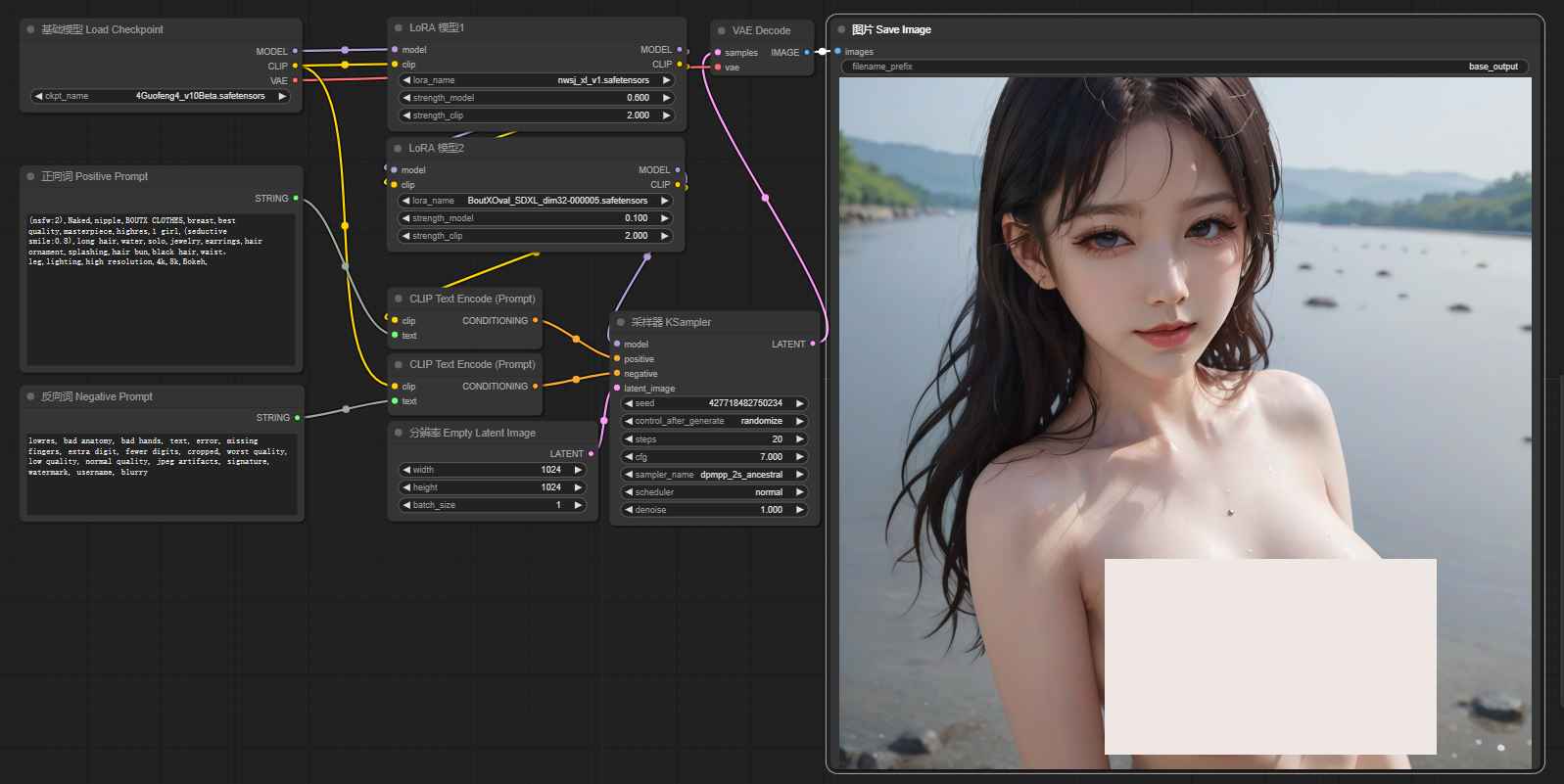Image resolution: width=1564 pixels, height=784 pixels.
Task: Click the KSampler node's collapse dot
Action: [x=621, y=322]
